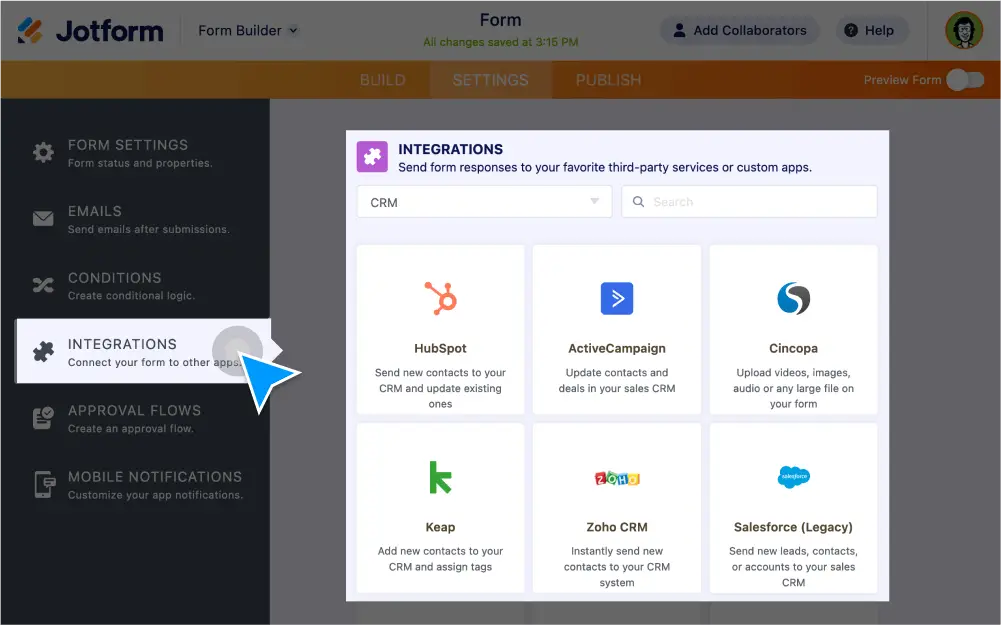Screen dimensions: 1001x625
Task: Click the Form Settings gear icon
Action: (43, 151)
